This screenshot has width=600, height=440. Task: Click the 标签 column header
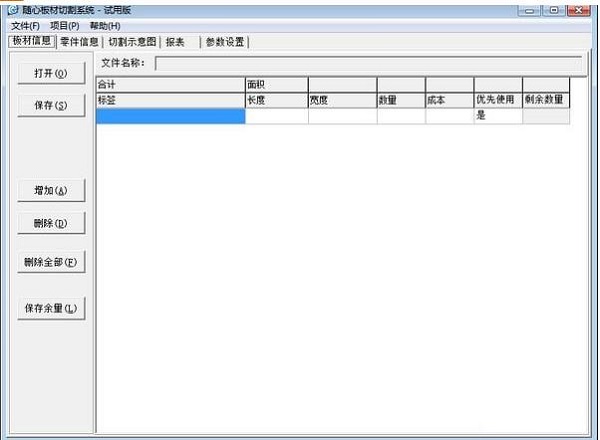click(x=171, y=100)
